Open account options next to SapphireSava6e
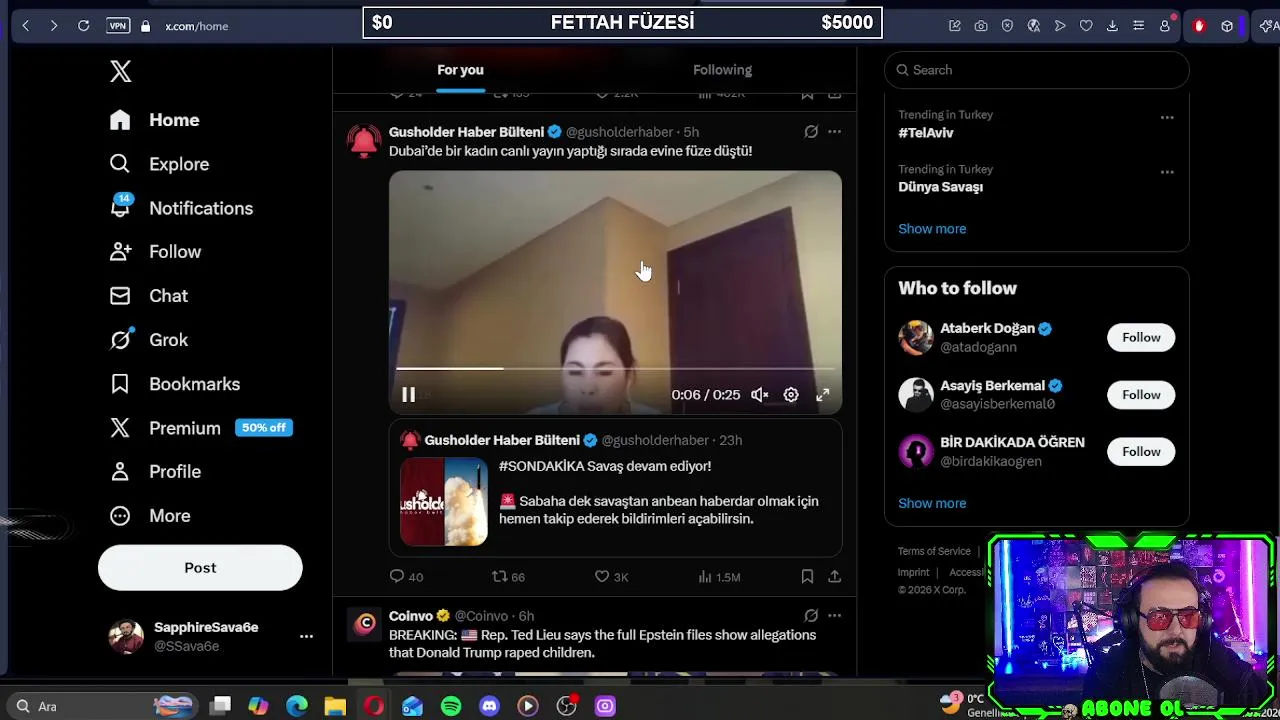1280x720 pixels. click(306, 636)
